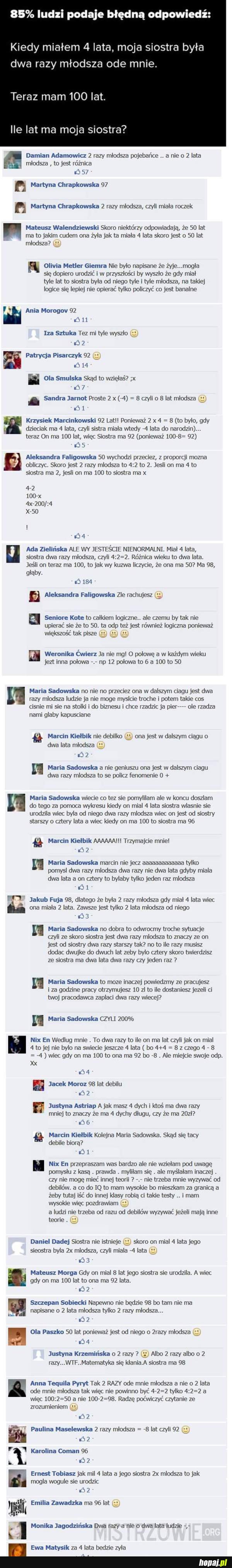
Task: Click the thumbs-up under Krzysiek Marcinkowski's comment
Action: tap(76, 445)
